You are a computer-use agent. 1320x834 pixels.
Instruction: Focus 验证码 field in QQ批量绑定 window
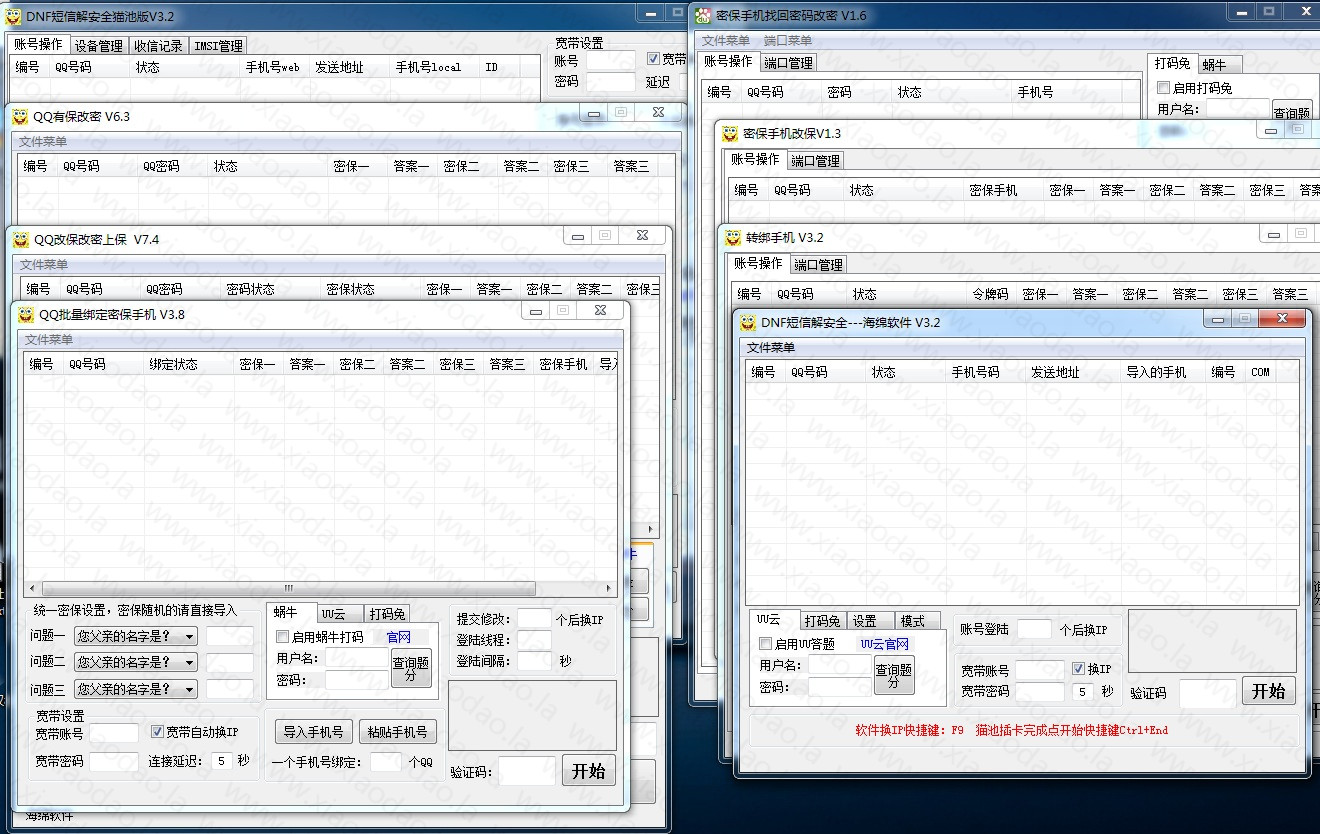click(x=526, y=771)
